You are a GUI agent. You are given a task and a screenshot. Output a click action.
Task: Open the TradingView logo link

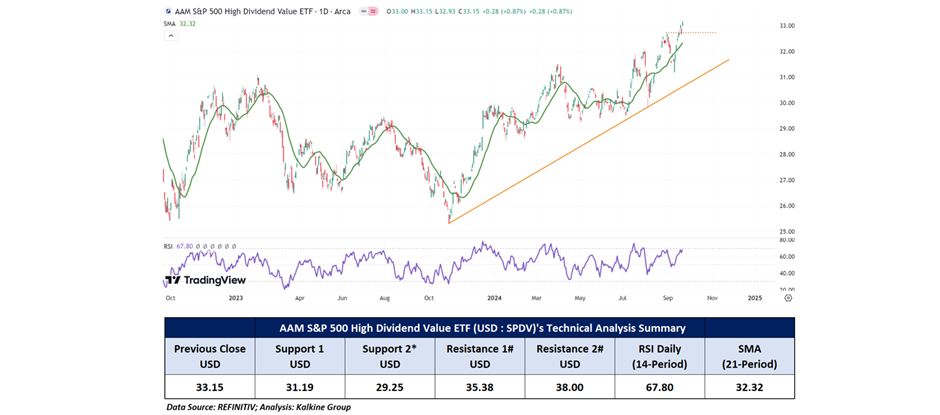pos(205,280)
